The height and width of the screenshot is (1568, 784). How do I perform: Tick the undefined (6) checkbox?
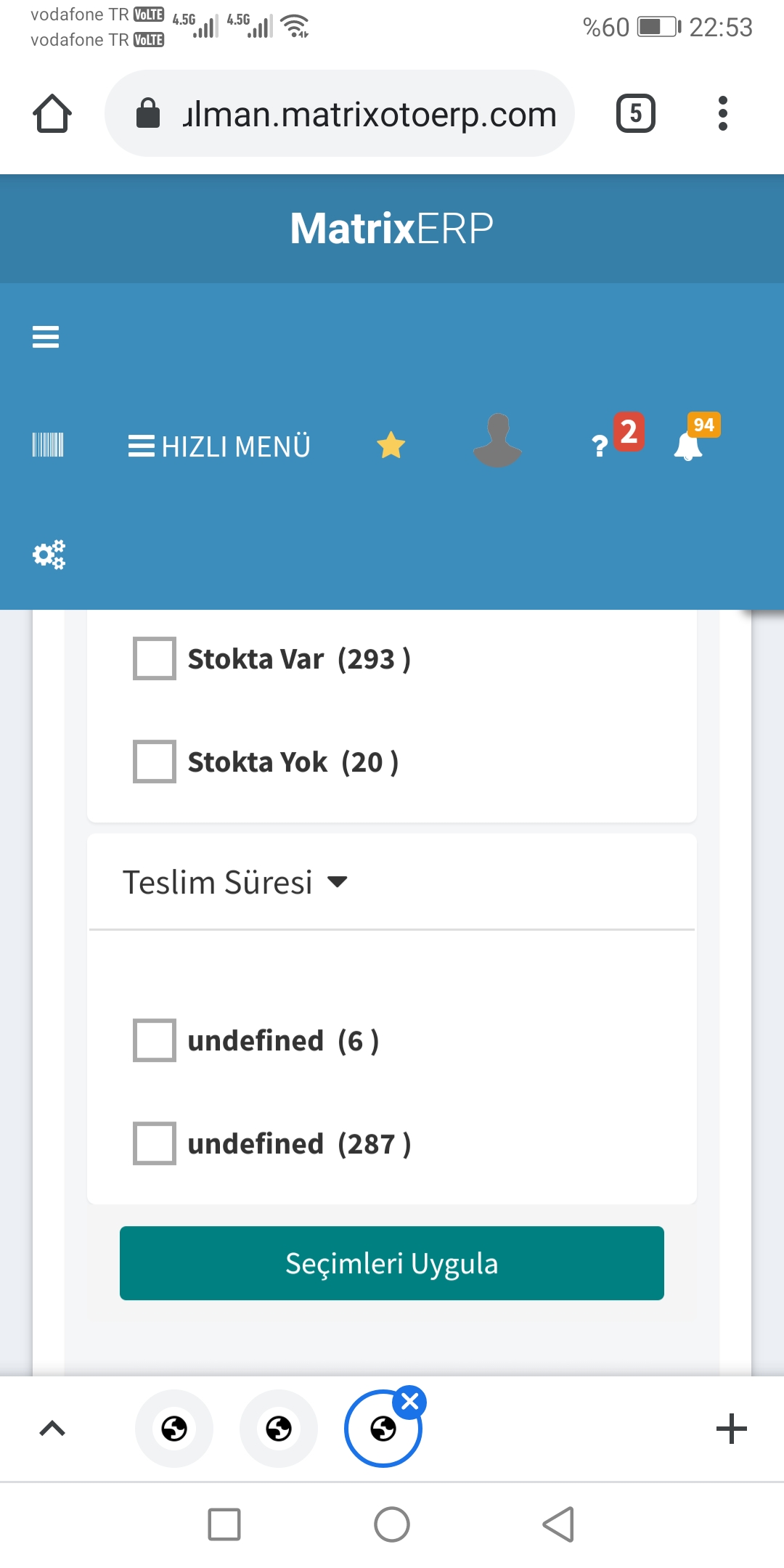pos(155,1040)
